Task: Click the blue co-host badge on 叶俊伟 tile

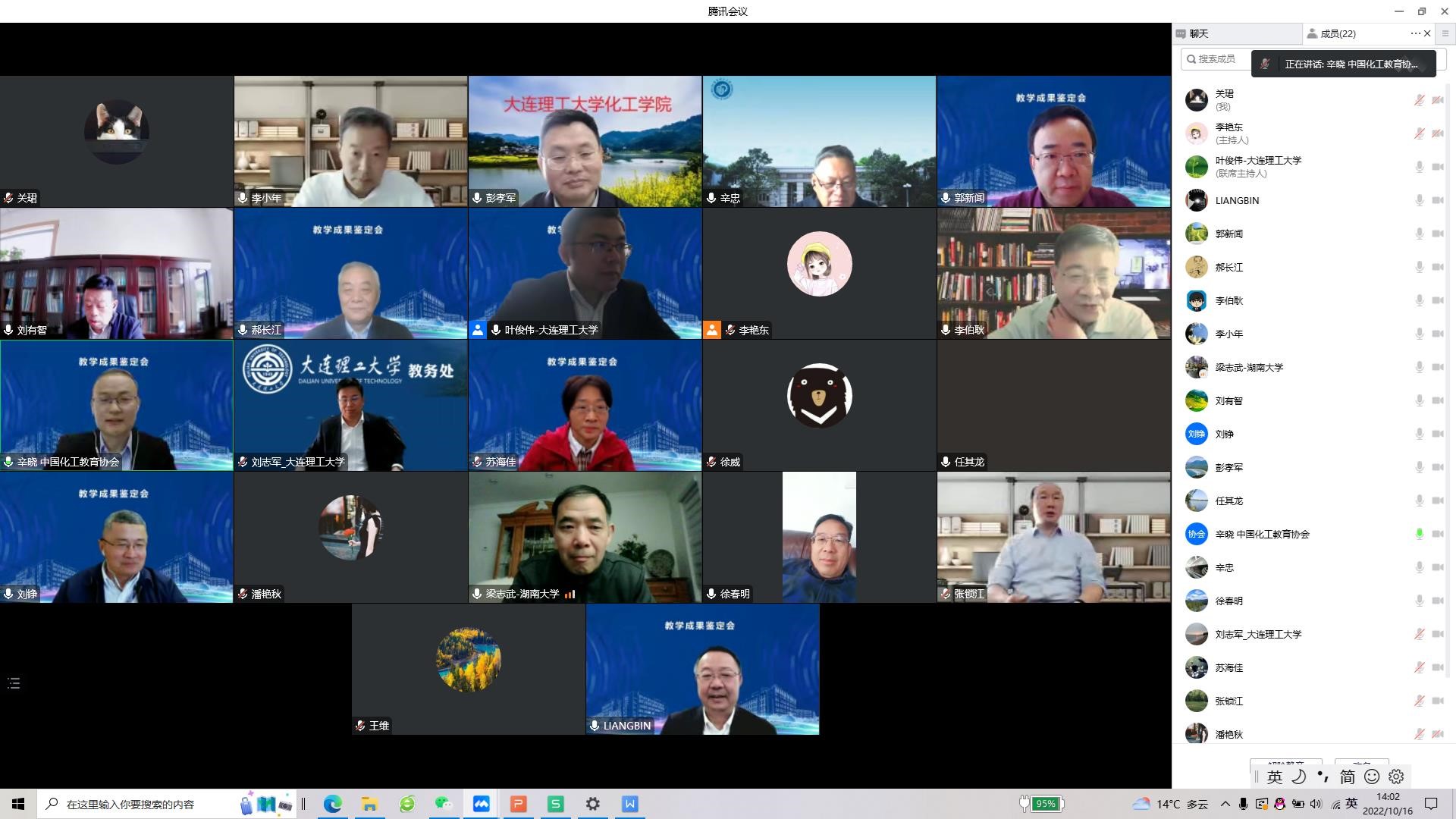Action: coord(477,330)
